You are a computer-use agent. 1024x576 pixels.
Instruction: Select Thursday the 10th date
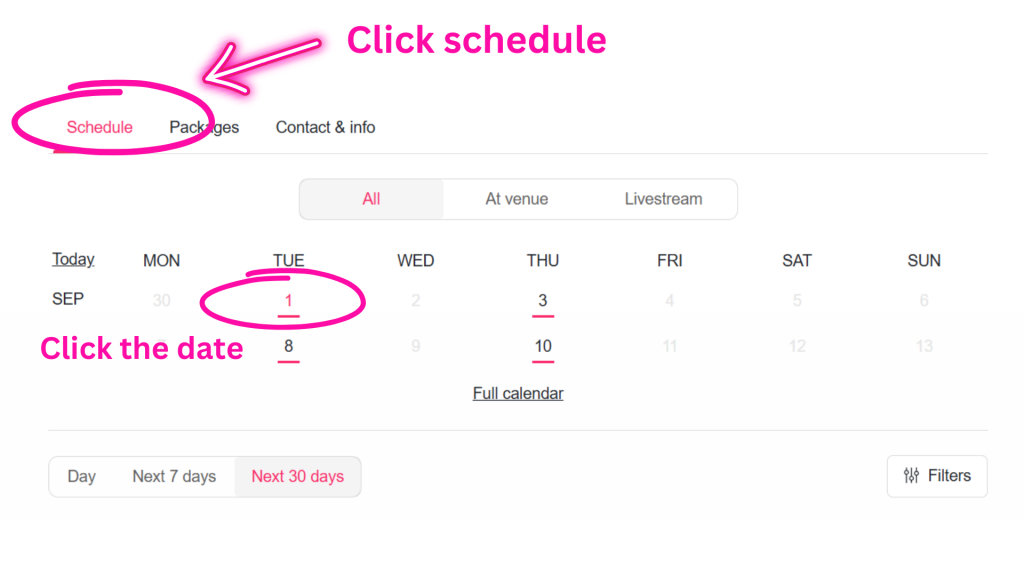click(543, 346)
